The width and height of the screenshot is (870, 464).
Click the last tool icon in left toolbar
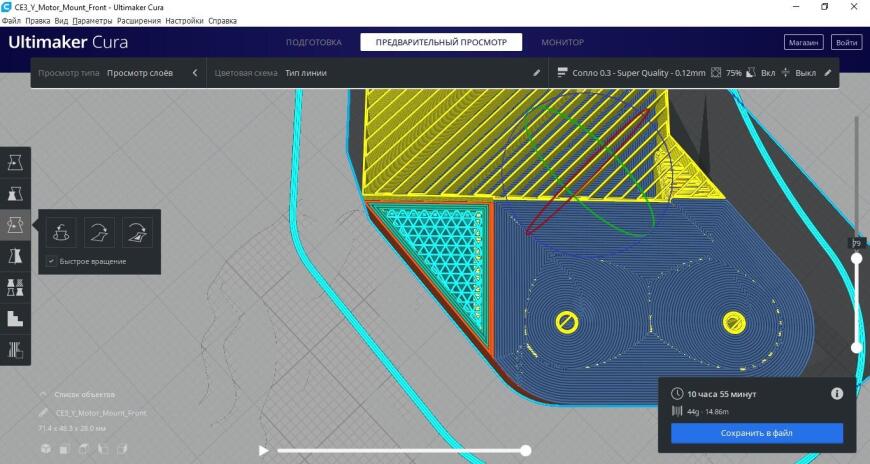click(15, 350)
